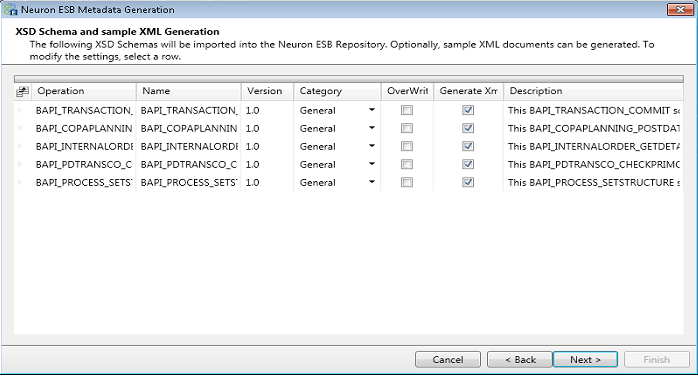The image size is (698, 376).
Task: Open Category dropdown for BAPI_COPAPLANNING row
Action: [x=372, y=128]
